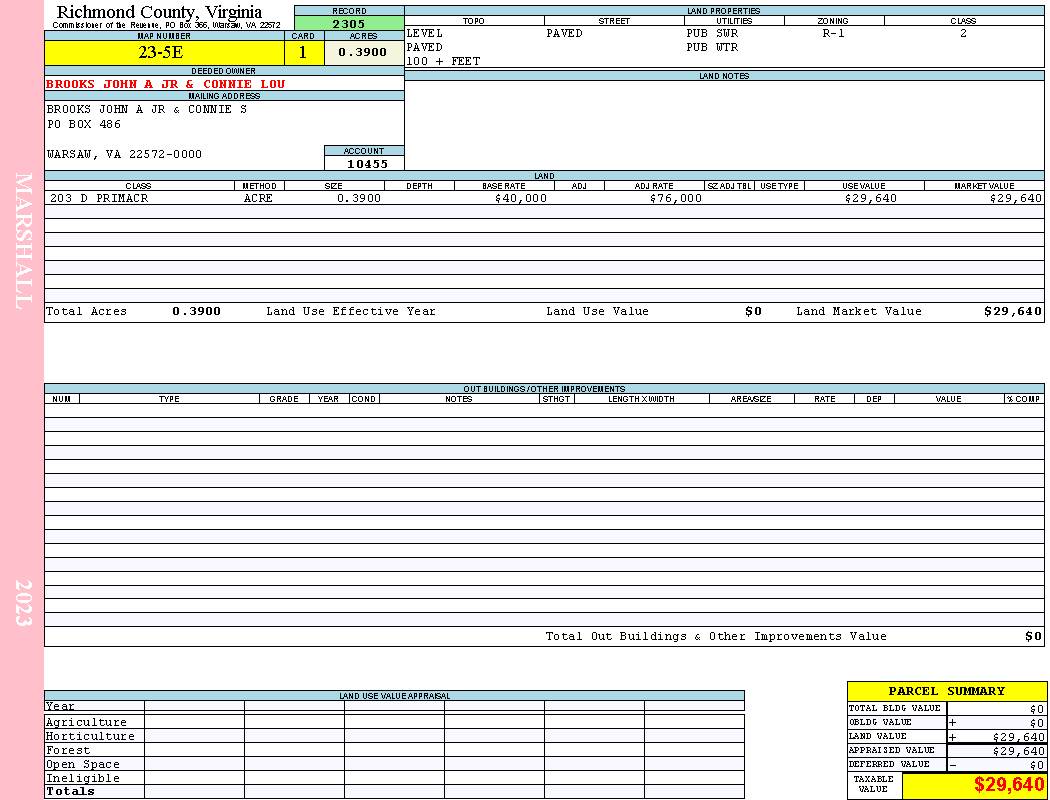
Task: Click the base rate $40,000
Action: coord(520,198)
